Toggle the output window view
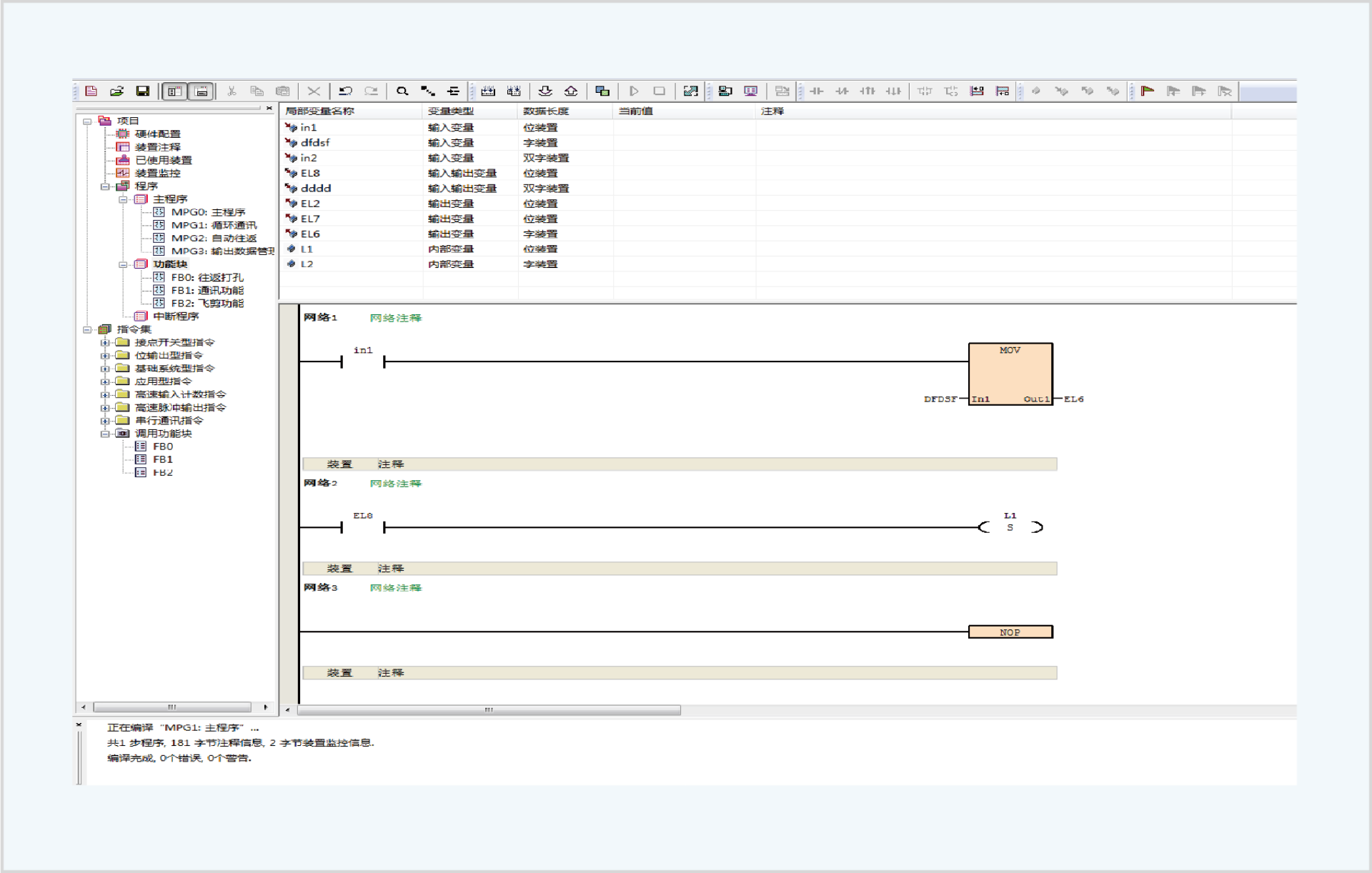This screenshot has width=1372, height=873. tap(201, 91)
